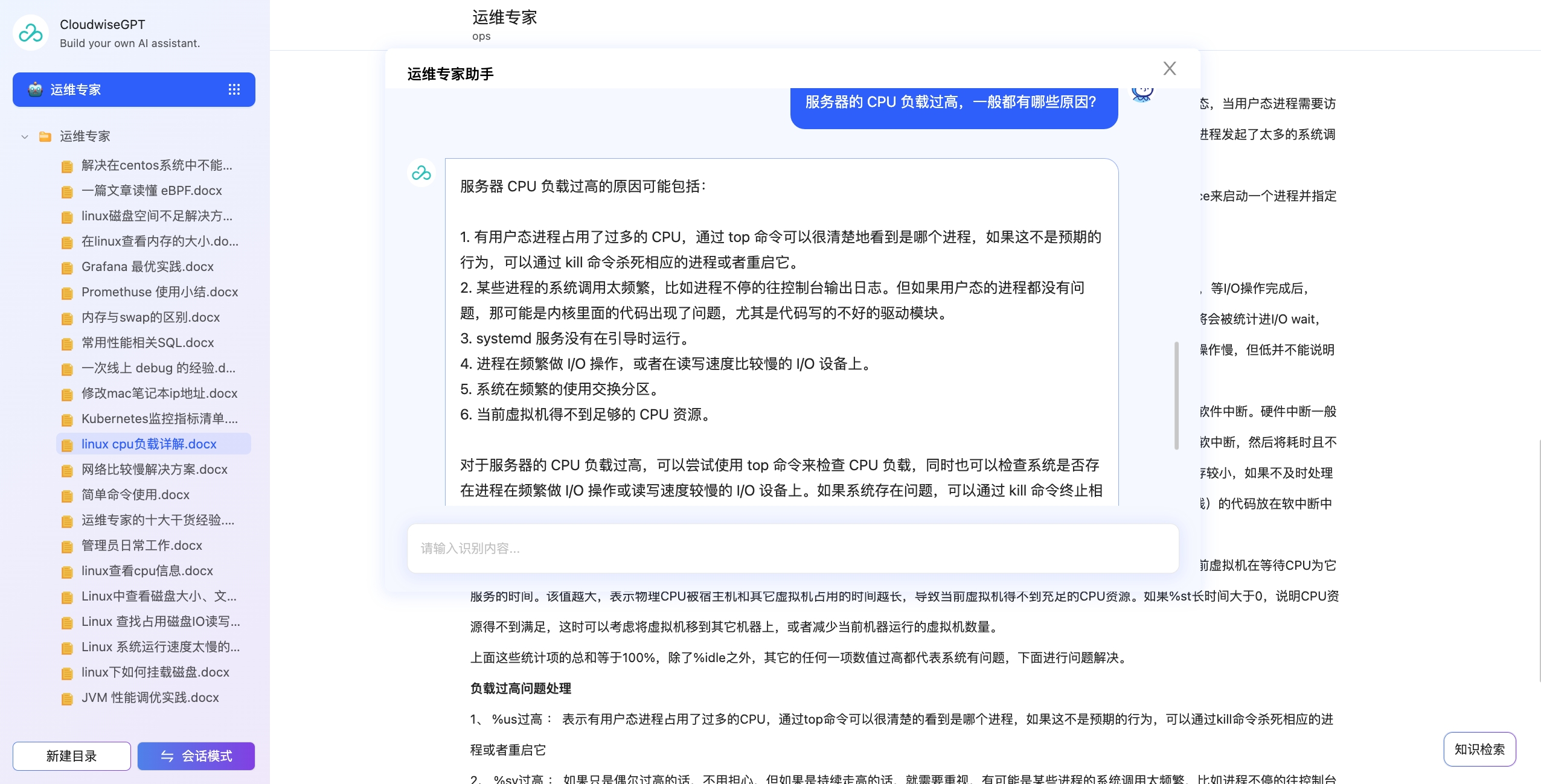Image resolution: width=1541 pixels, height=784 pixels.
Task: Click the 负载过高问题处理 heading
Action: 521,688
